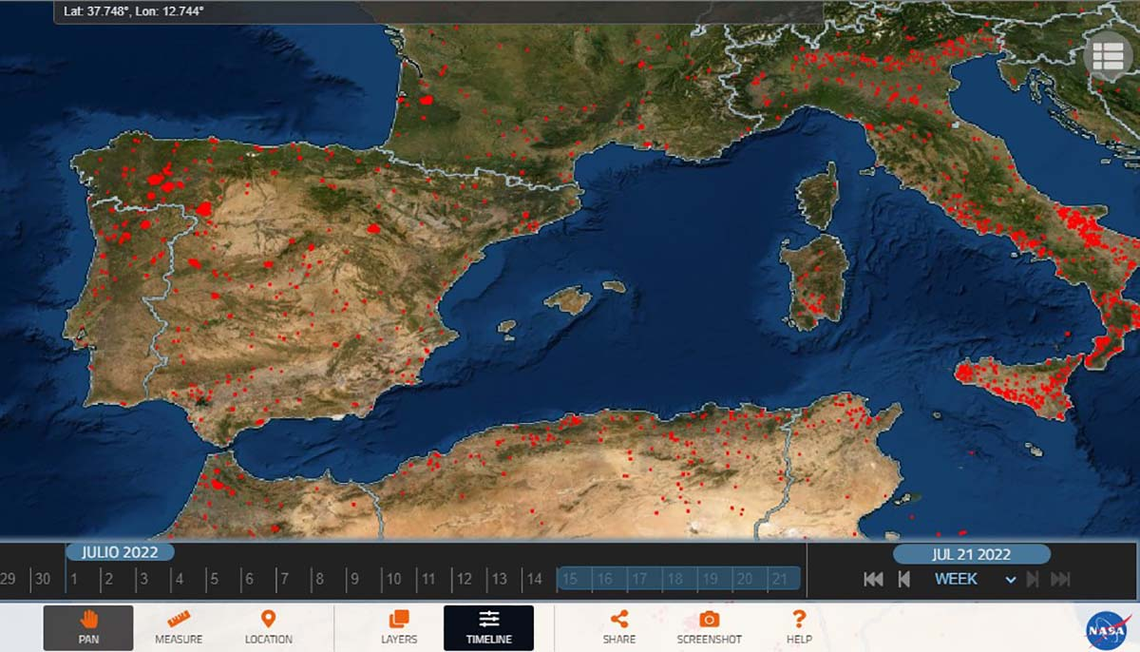This screenshot has height=652, width=1140.
Task: Toggle the Timeline panel off
Action: [x=488, y=628]
